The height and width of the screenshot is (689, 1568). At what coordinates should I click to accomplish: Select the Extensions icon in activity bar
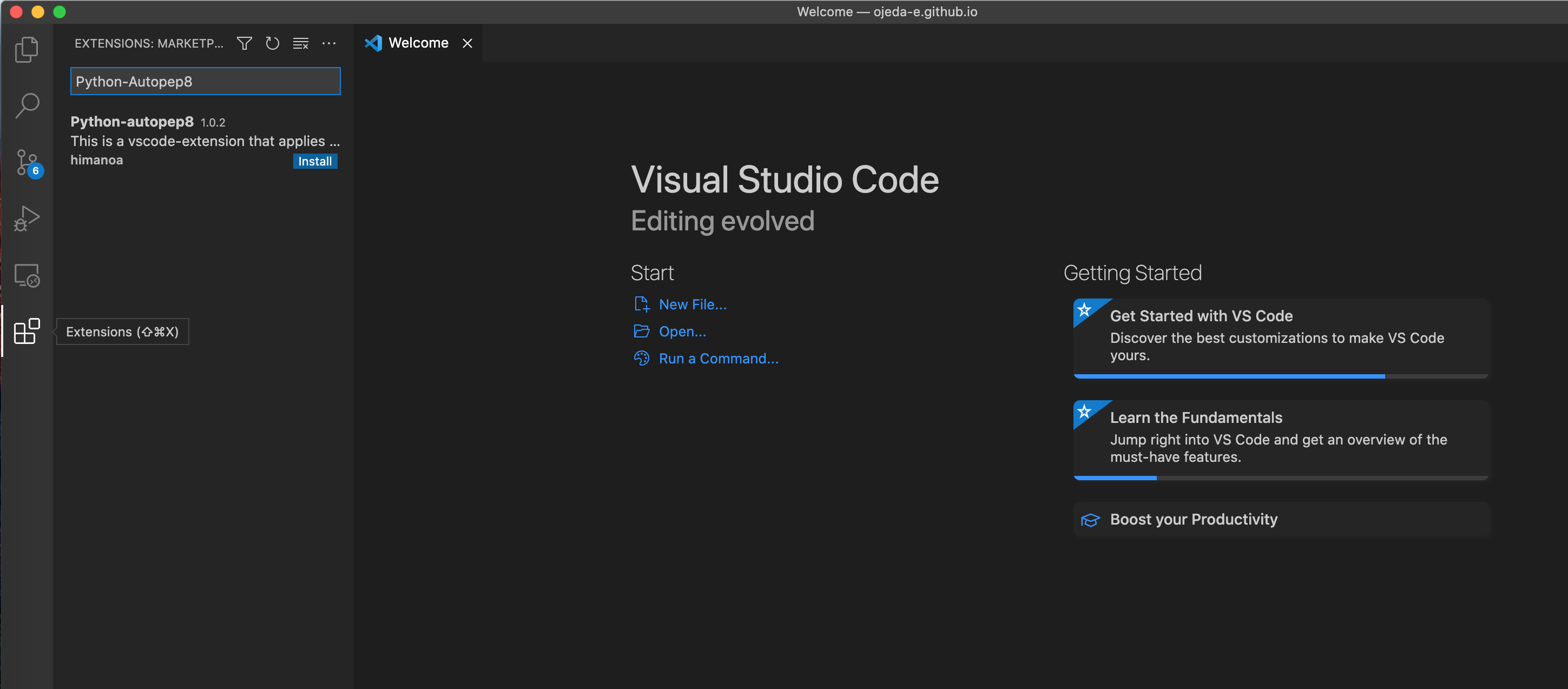[x=26, y=331]
